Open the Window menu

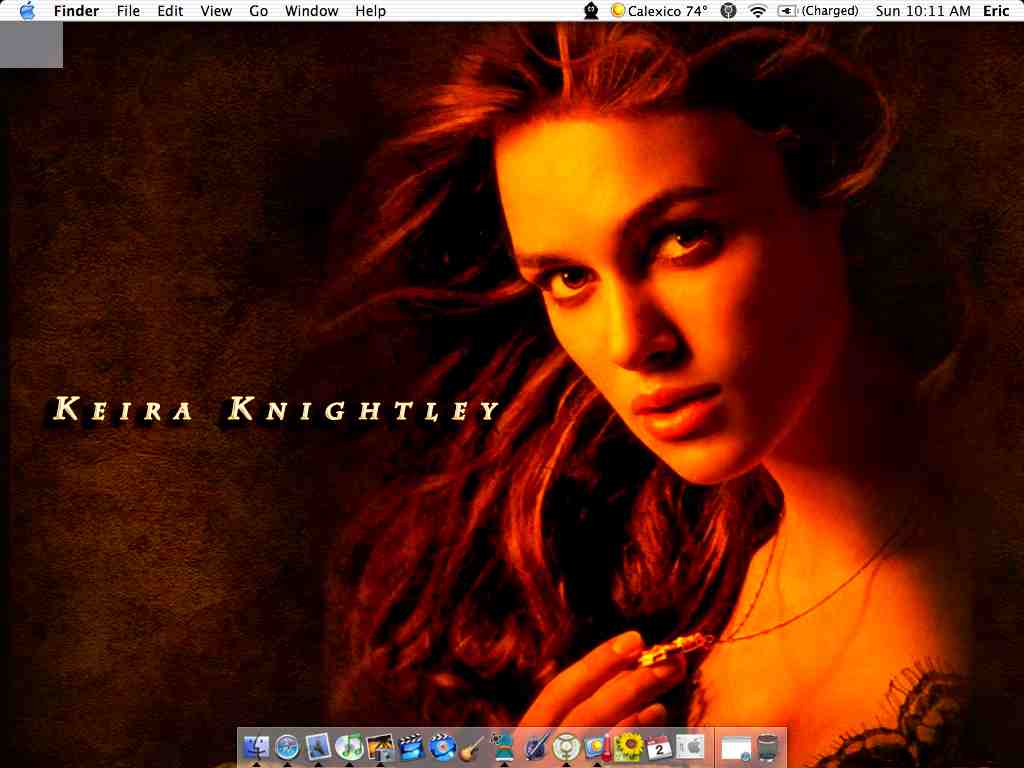point(312,11)
